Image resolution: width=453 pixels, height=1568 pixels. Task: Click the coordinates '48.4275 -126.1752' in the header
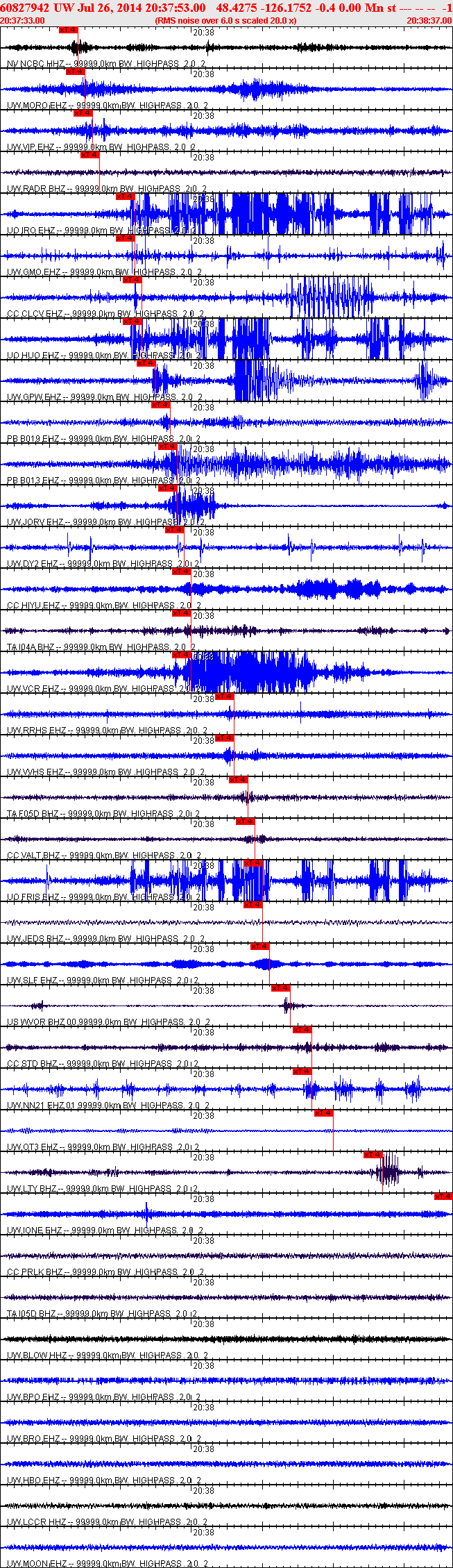click(264, 7)
